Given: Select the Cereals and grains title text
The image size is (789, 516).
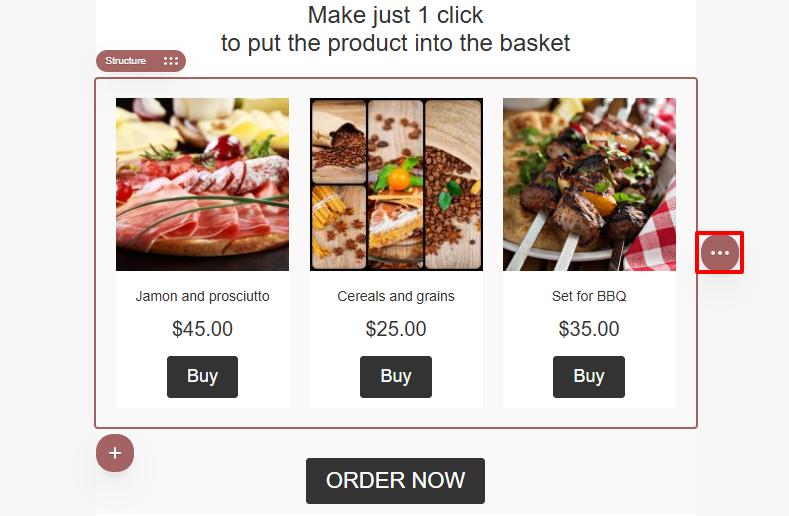Looking at the screenshot, I should 396,296.
